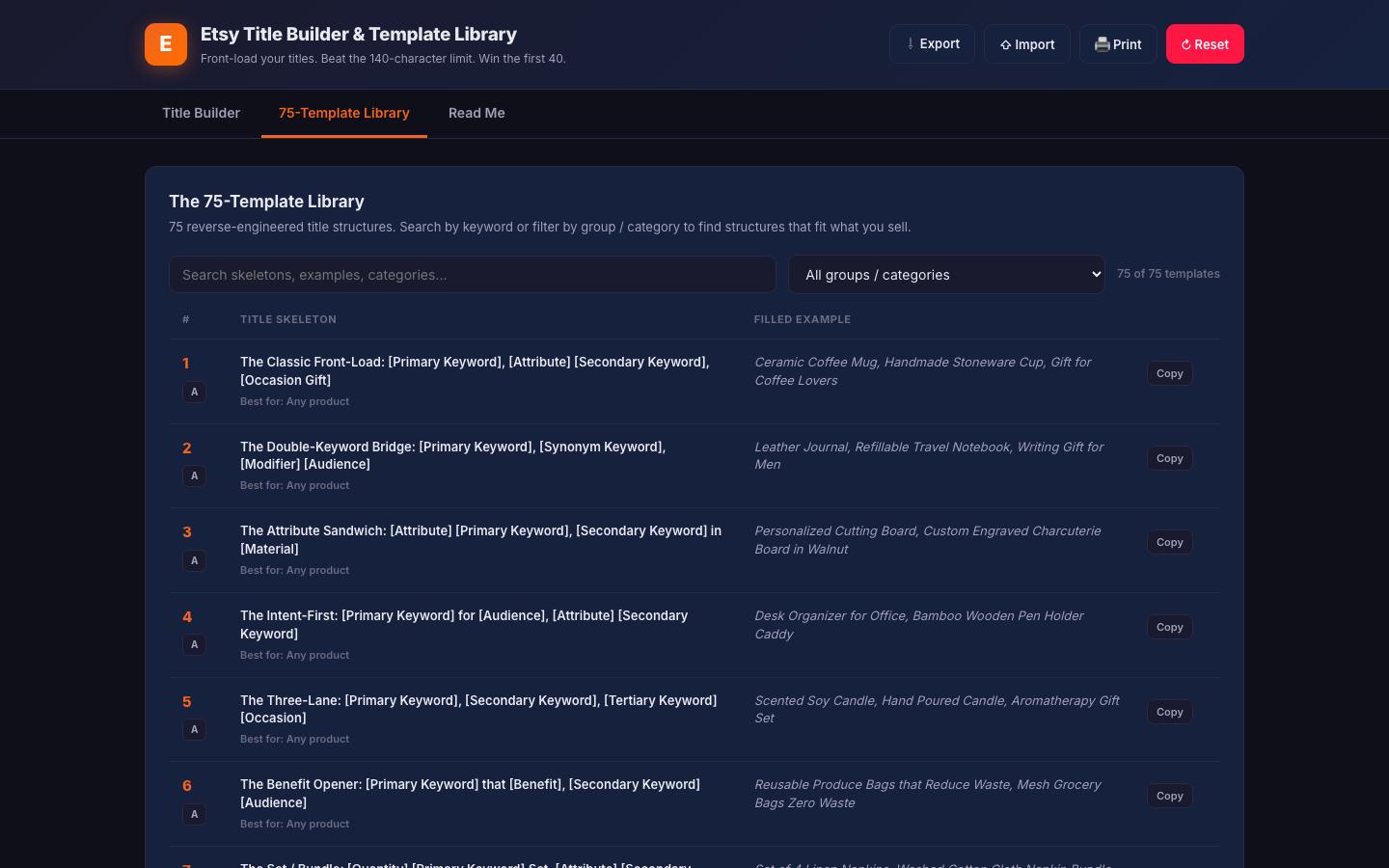Click the Title Skeleton column header
This screenshot has height=868, width=1389.
[x=288, y=319]
